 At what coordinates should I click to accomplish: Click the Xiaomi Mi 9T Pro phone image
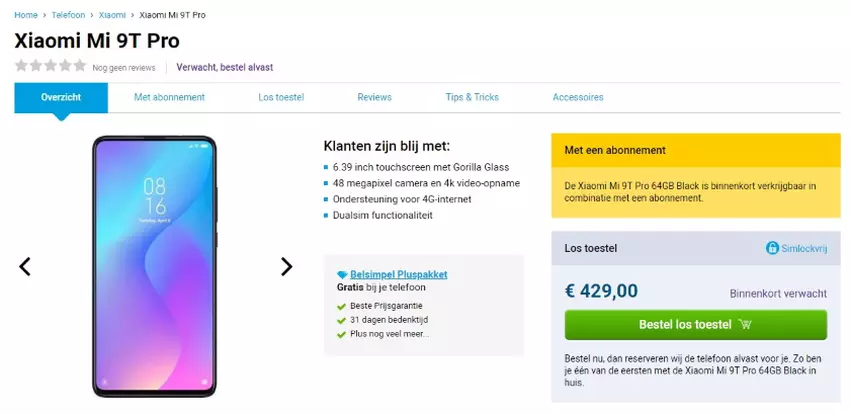(154, 265)
